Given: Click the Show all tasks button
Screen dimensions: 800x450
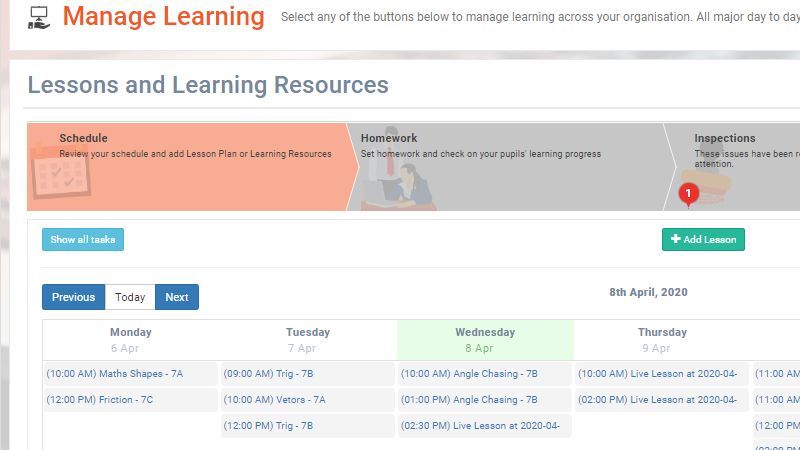Looking at the screenshot, I should pos(83,239).
